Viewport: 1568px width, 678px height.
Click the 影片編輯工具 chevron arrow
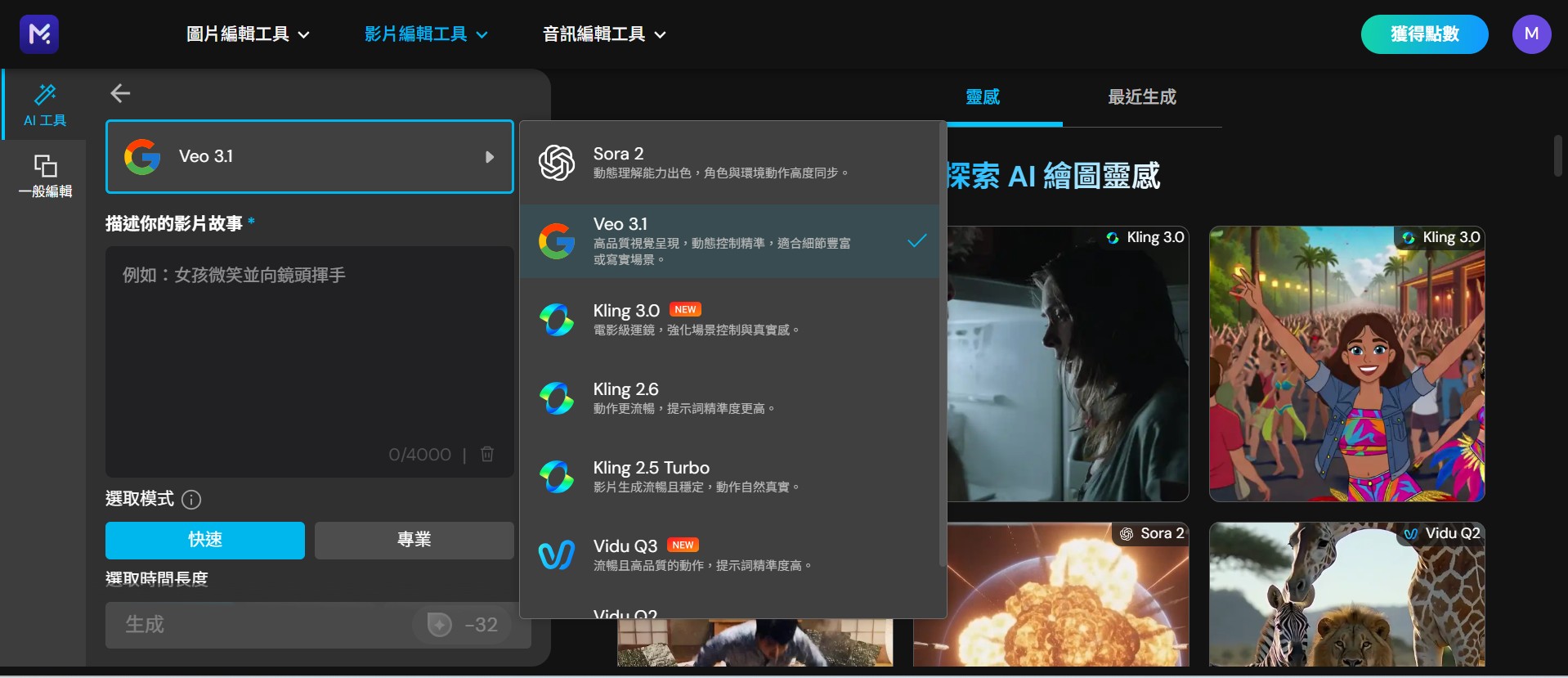pos(482,35)
